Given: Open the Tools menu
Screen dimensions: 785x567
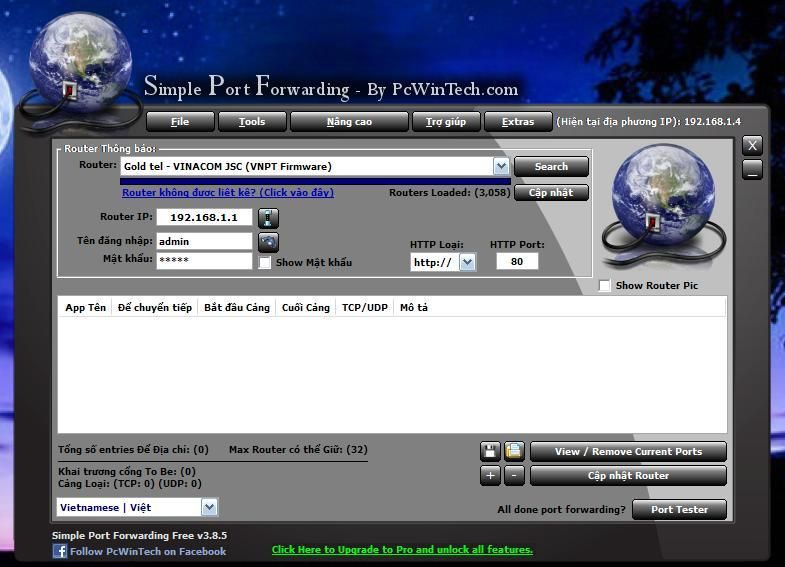Looking at the screenshot, I should [x=252, y=122].
